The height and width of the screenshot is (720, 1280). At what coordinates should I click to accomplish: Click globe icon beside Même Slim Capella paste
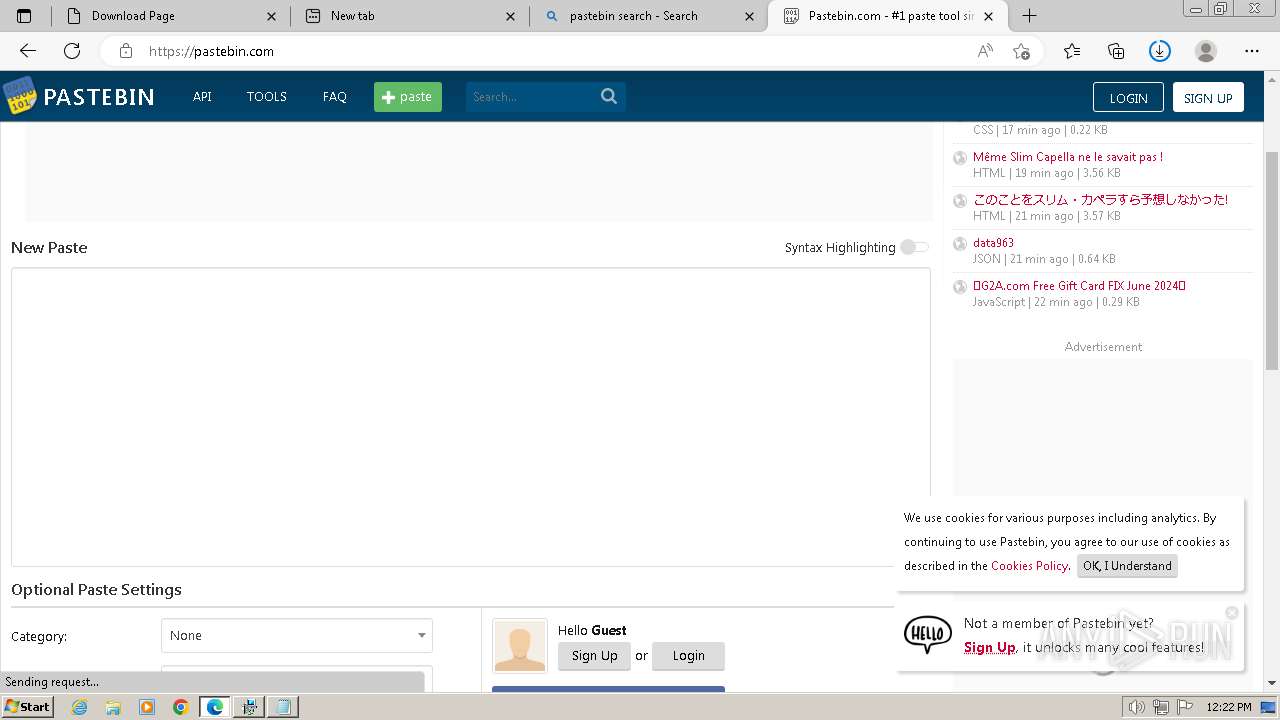click(960, 158)
